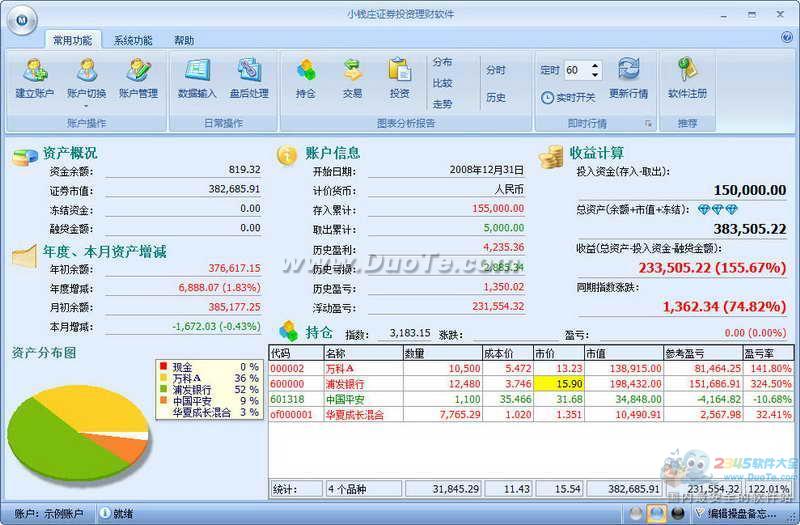Switch to the 常用功能 ribbon tab
Screen dimensions: 800x525
click(x=73, y=40)
